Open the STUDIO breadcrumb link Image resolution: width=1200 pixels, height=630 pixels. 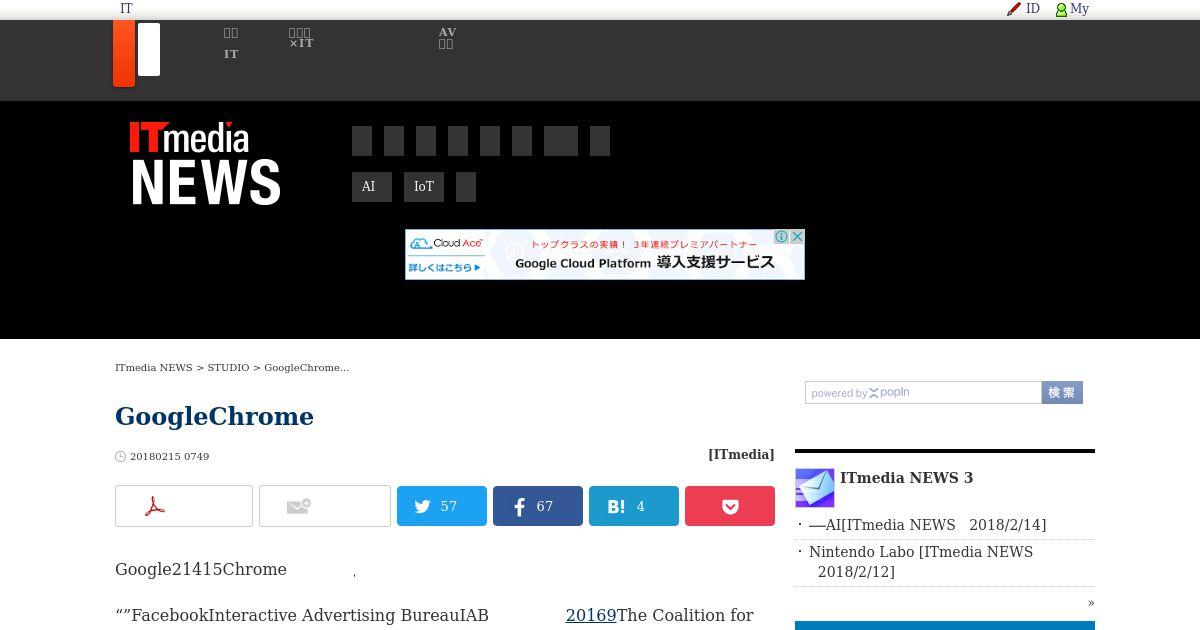[228, 368]
